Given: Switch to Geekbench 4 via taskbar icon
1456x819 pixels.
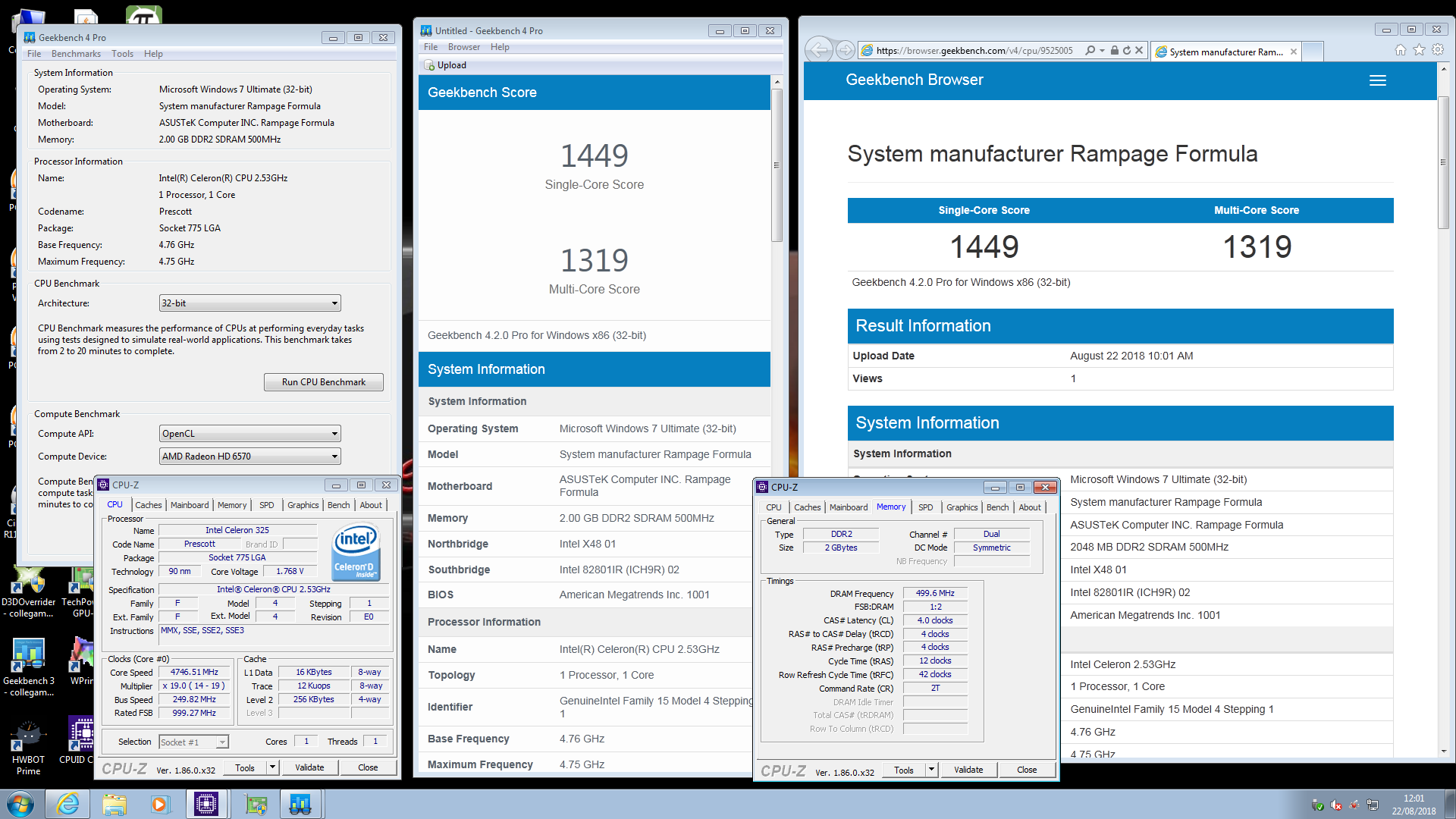Looking at the screenshot, I should (300, 804).
